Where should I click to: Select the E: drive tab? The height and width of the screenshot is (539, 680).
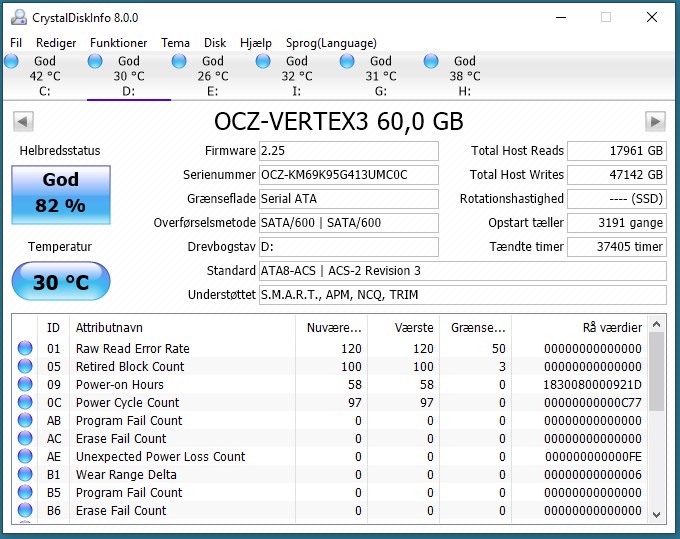pos(213,76)
